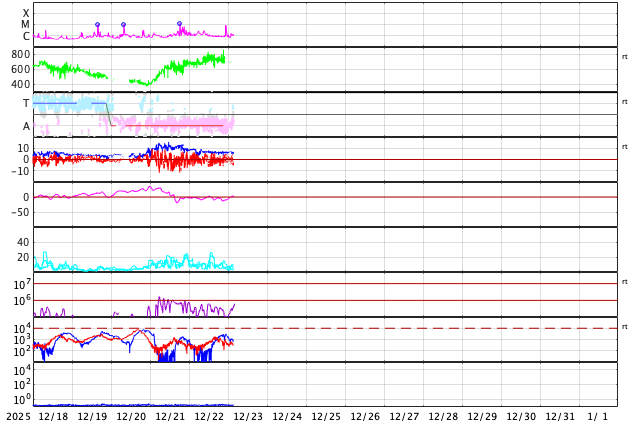Click the M flare class axis label

coord(26,24)
